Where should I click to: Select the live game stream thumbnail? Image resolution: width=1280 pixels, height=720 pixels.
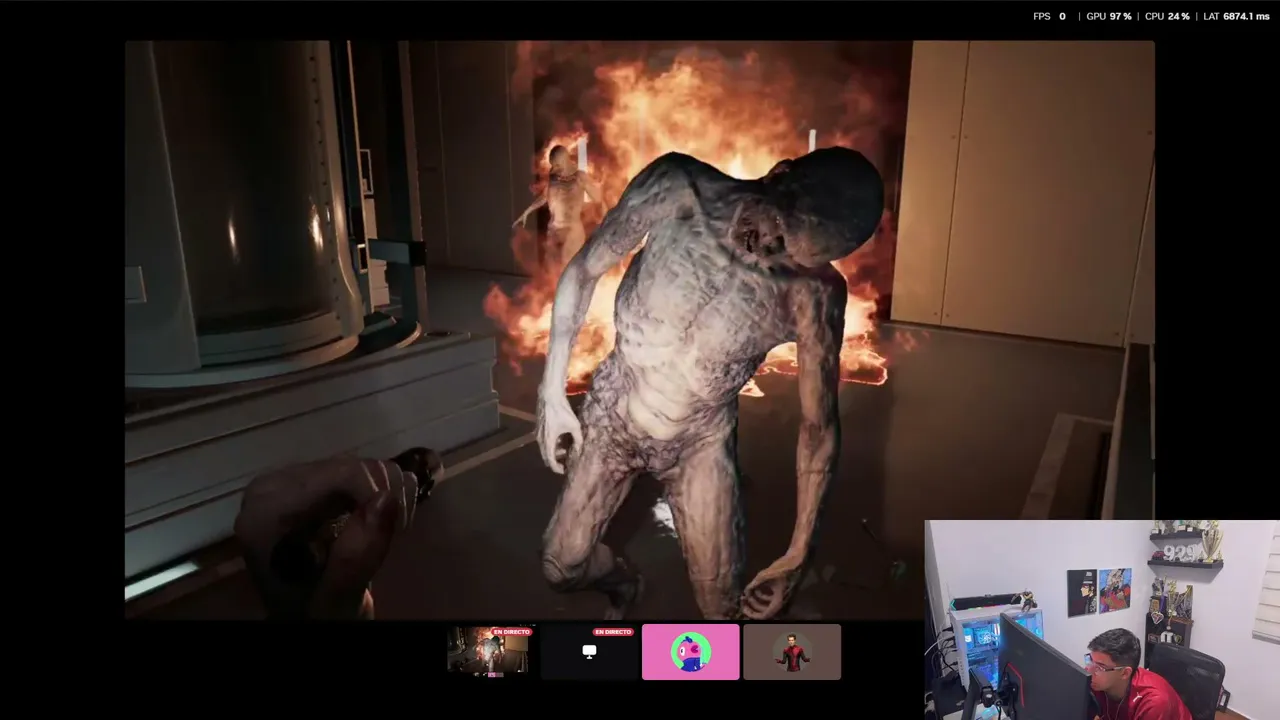(488, 652)
